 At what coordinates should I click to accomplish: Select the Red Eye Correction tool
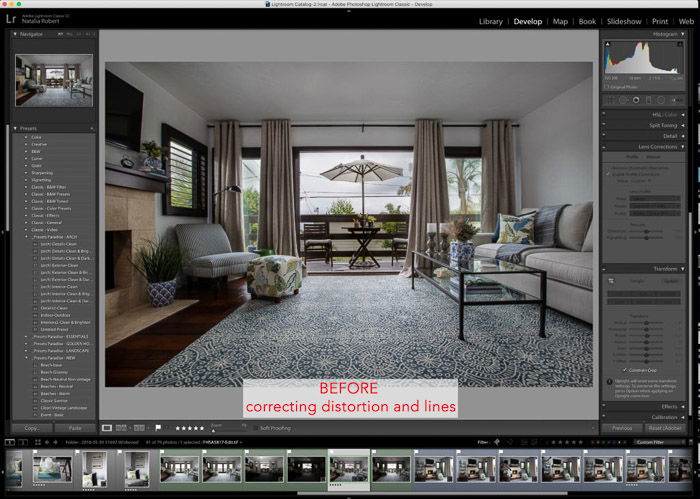click(636, 100)
